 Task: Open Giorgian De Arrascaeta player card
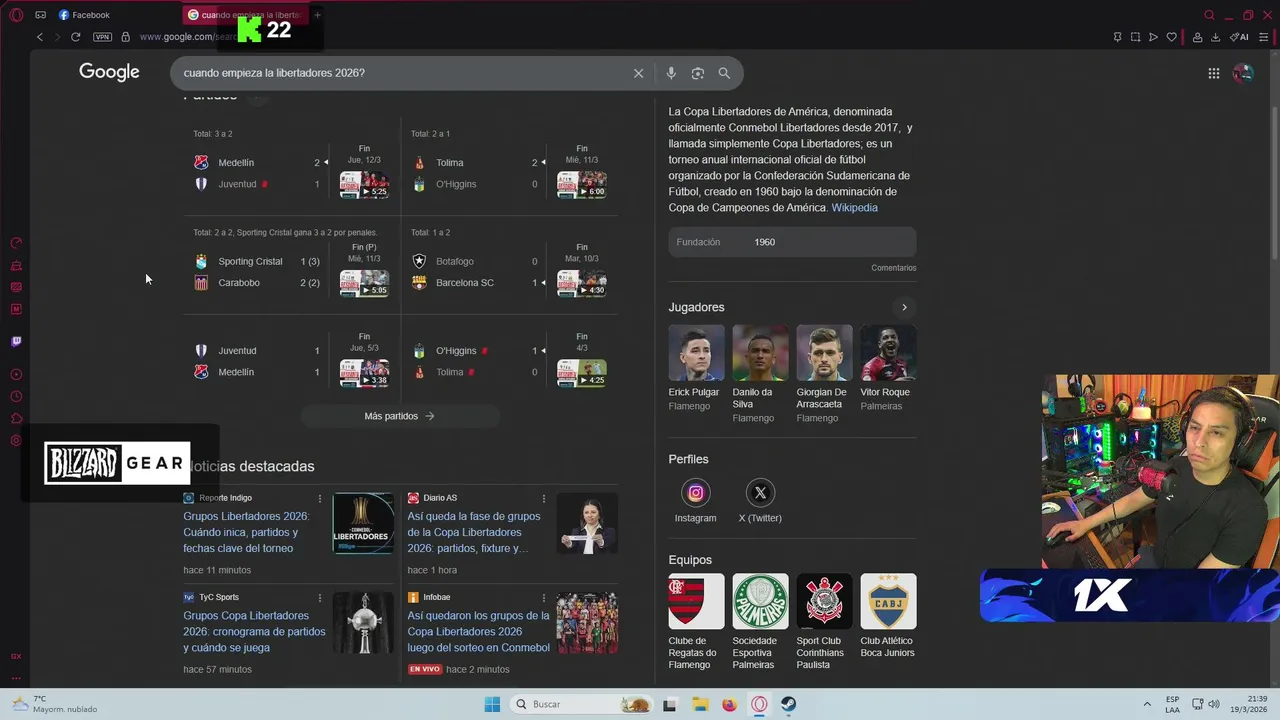pyautogui.click(x=824, y=373)
